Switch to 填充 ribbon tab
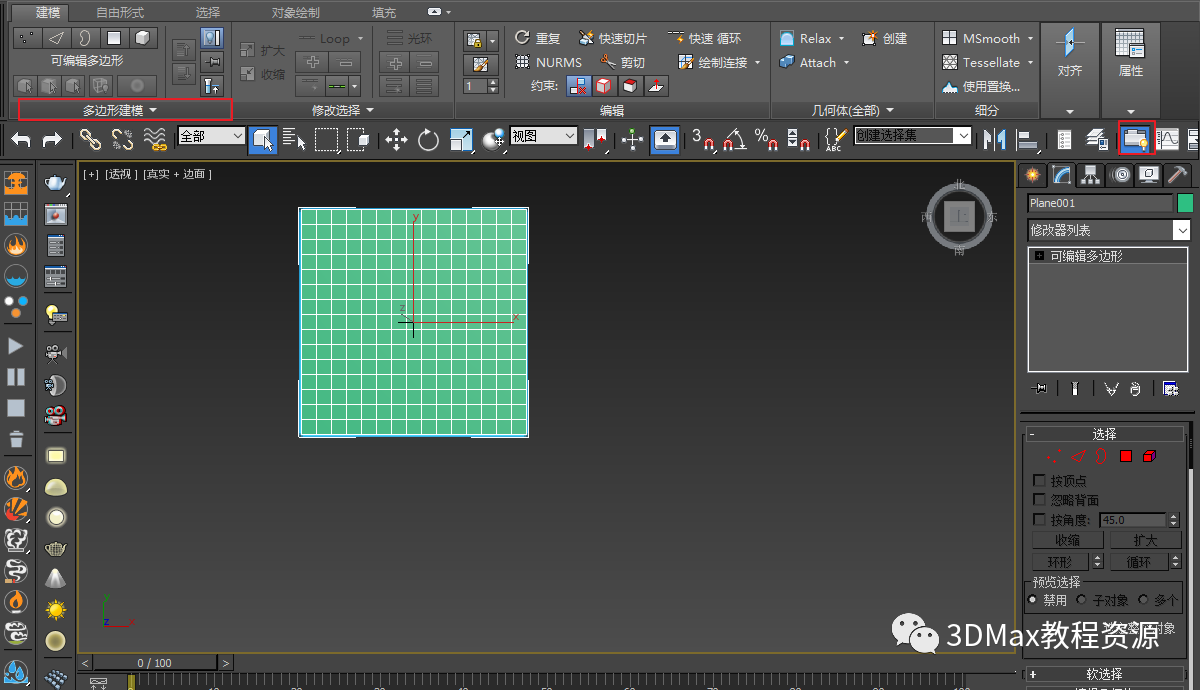Image resolution: width=1200 pixels, height=690 pixels. [x=384, y=12]
